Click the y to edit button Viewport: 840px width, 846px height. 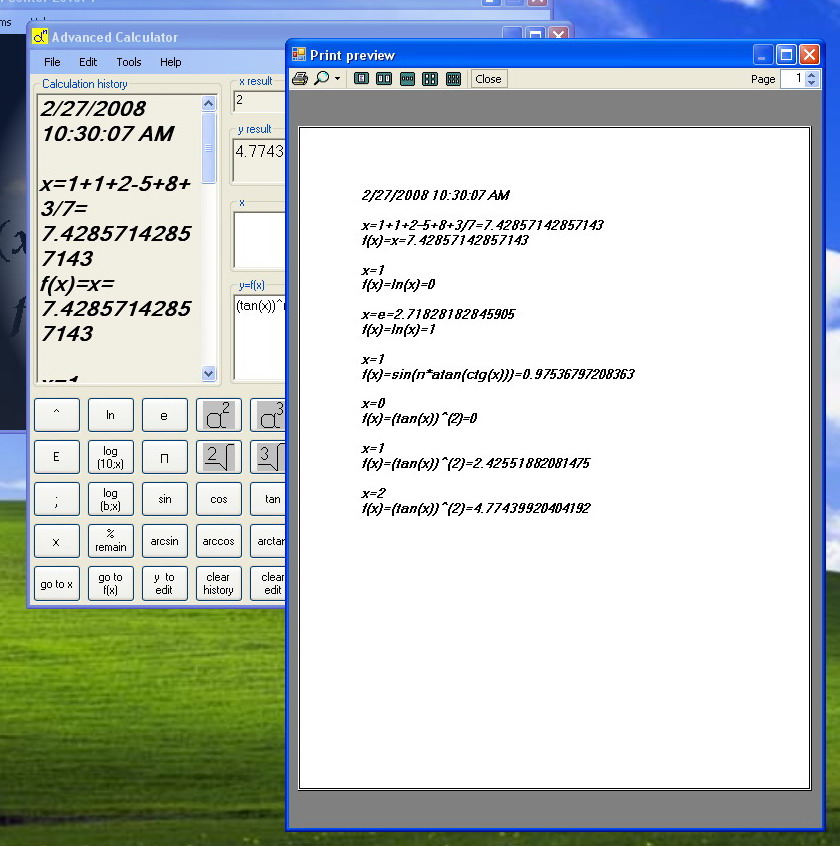click(165, 583)
